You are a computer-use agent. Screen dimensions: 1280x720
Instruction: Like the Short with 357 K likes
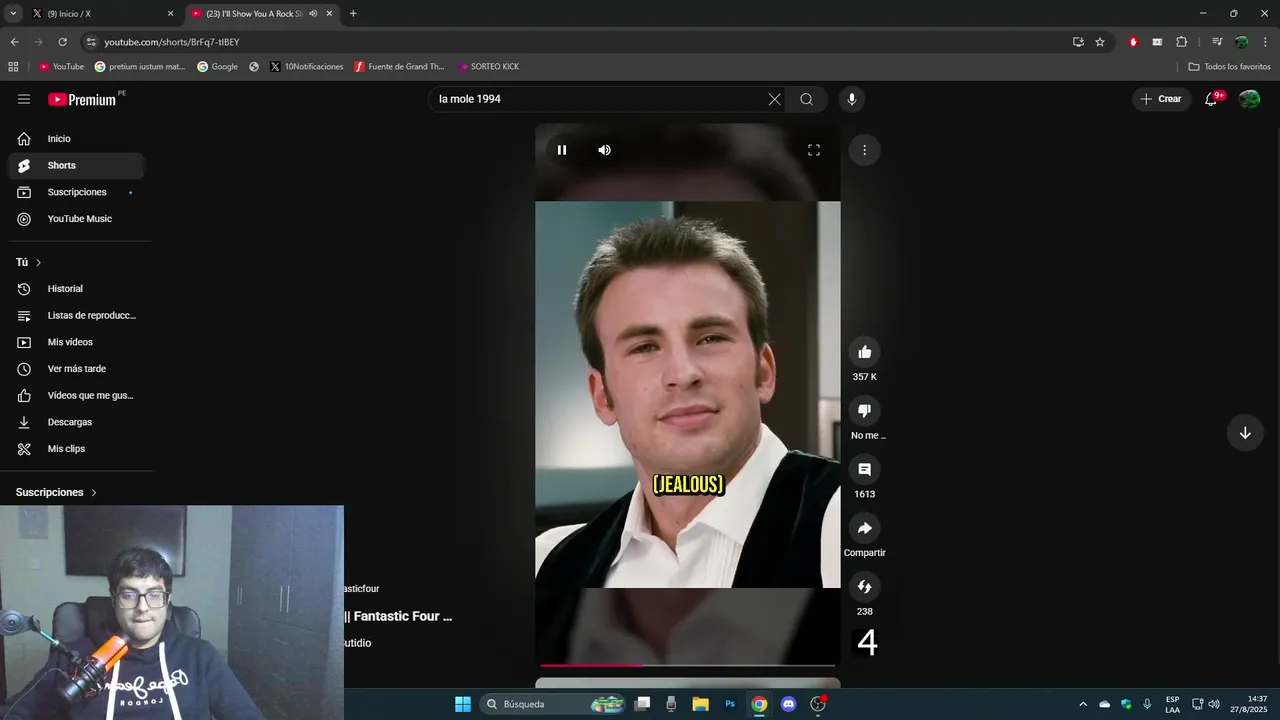tap(865, 352)
